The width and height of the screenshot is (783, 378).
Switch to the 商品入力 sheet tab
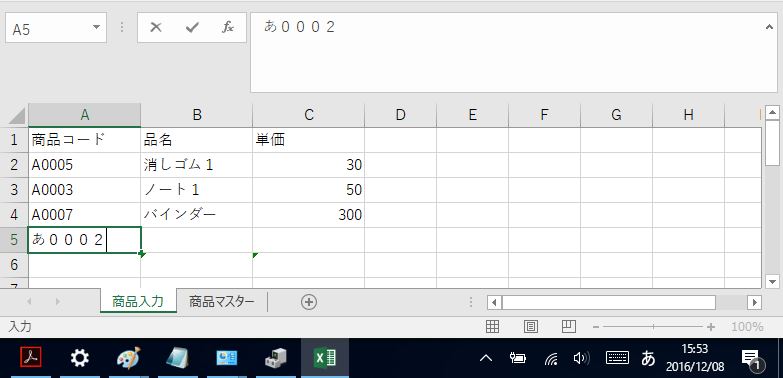(x=138, y=302)
